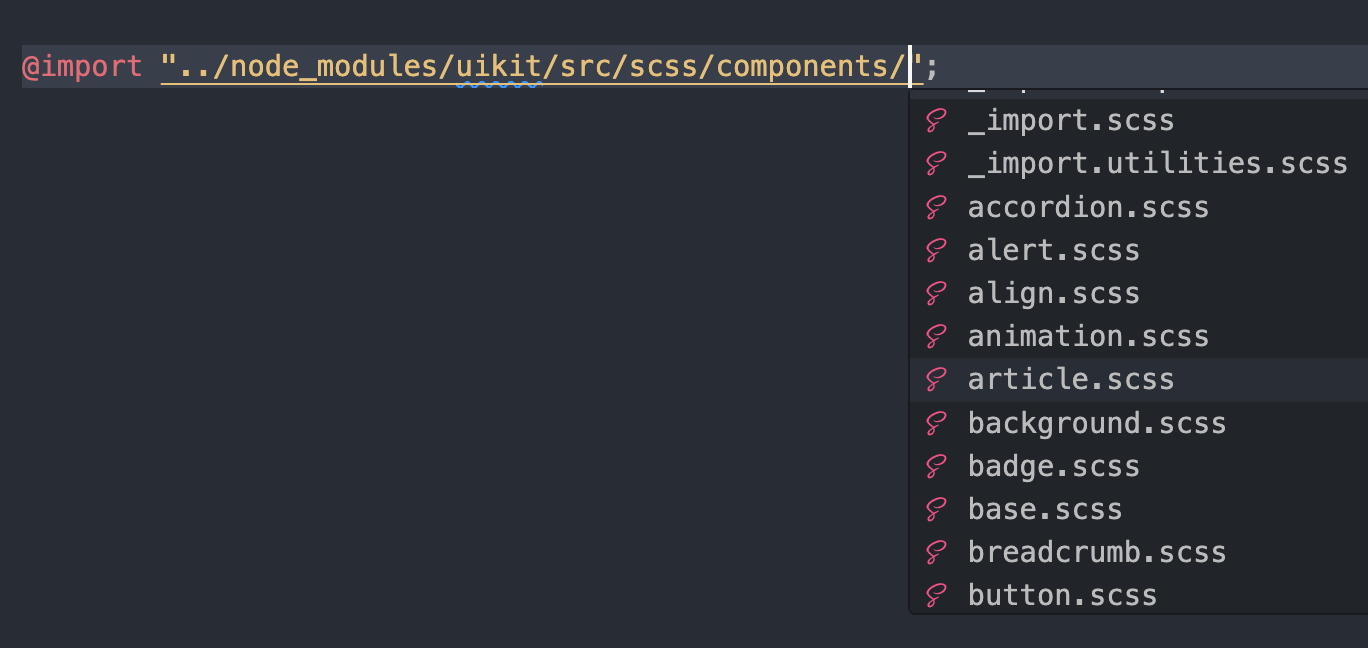Screen dimensions: 1368x648
Task: Click the Sass icon next to _import.scss
Action: (x=936, y=122)
